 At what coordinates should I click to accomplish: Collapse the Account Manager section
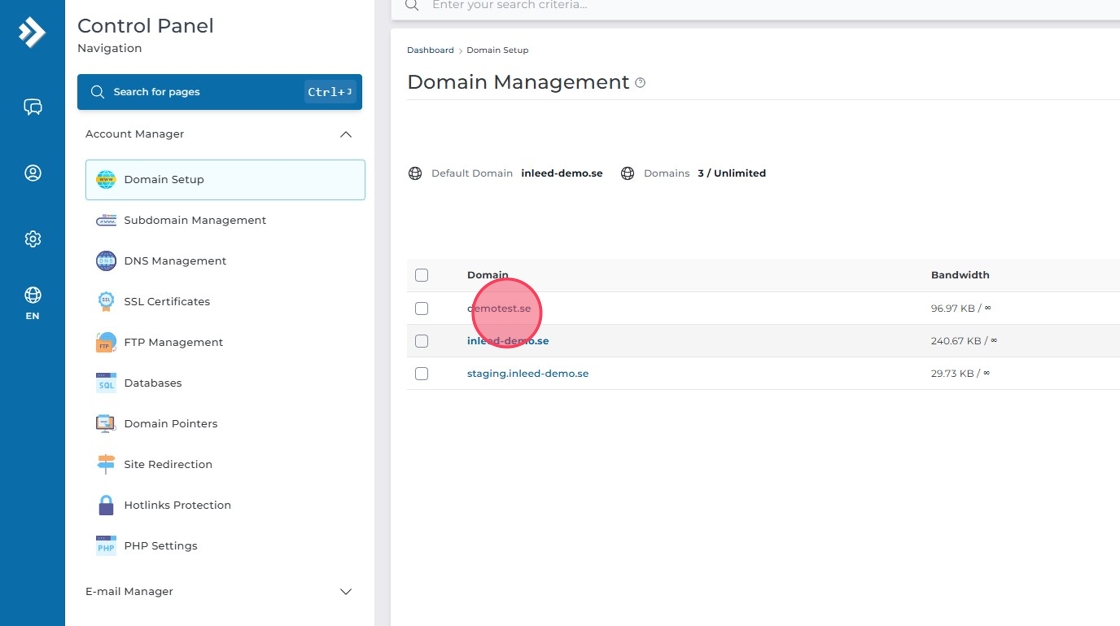[x=345, y=134]
